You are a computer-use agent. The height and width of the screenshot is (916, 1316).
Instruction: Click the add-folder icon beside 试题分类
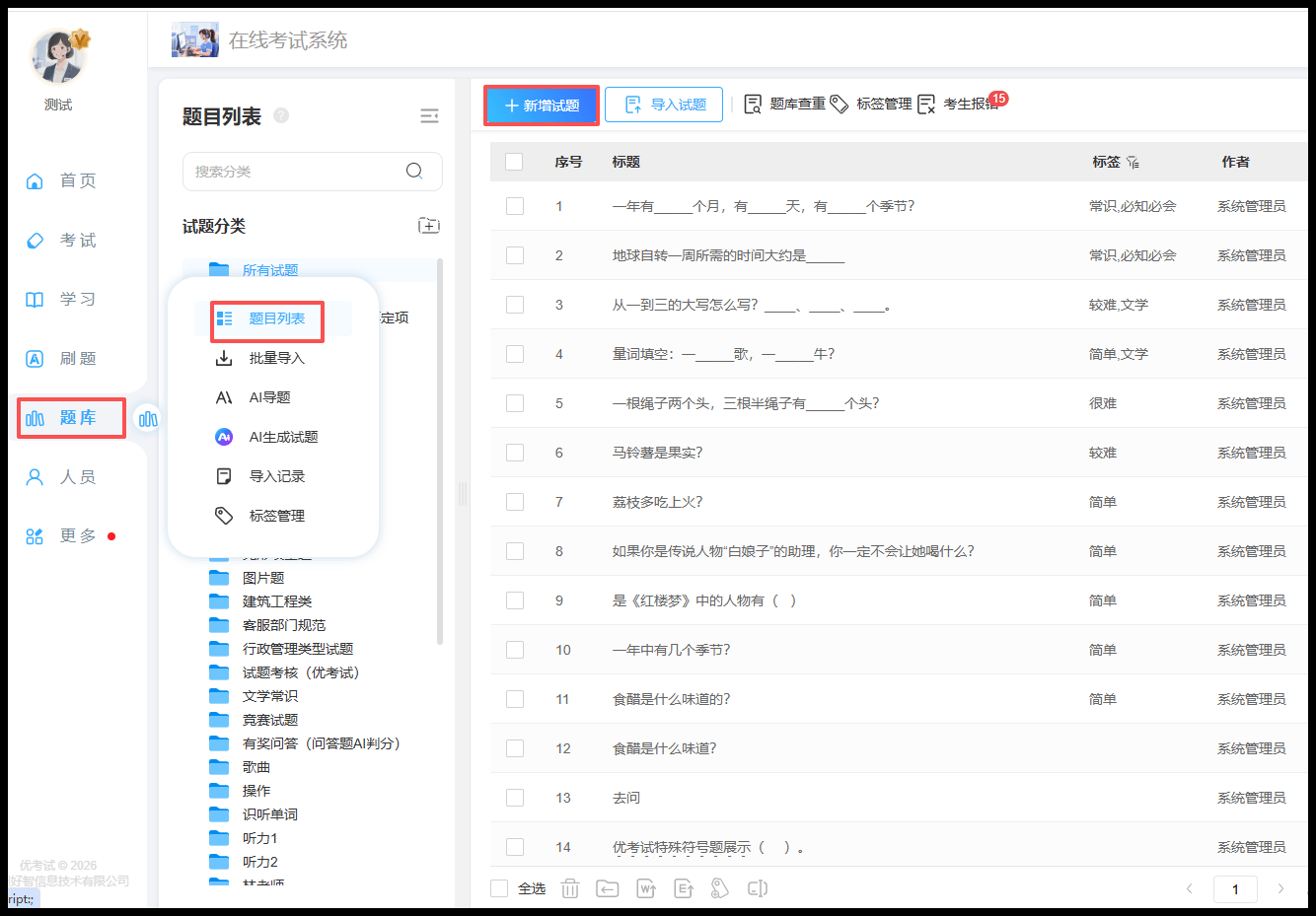point(429,226)
